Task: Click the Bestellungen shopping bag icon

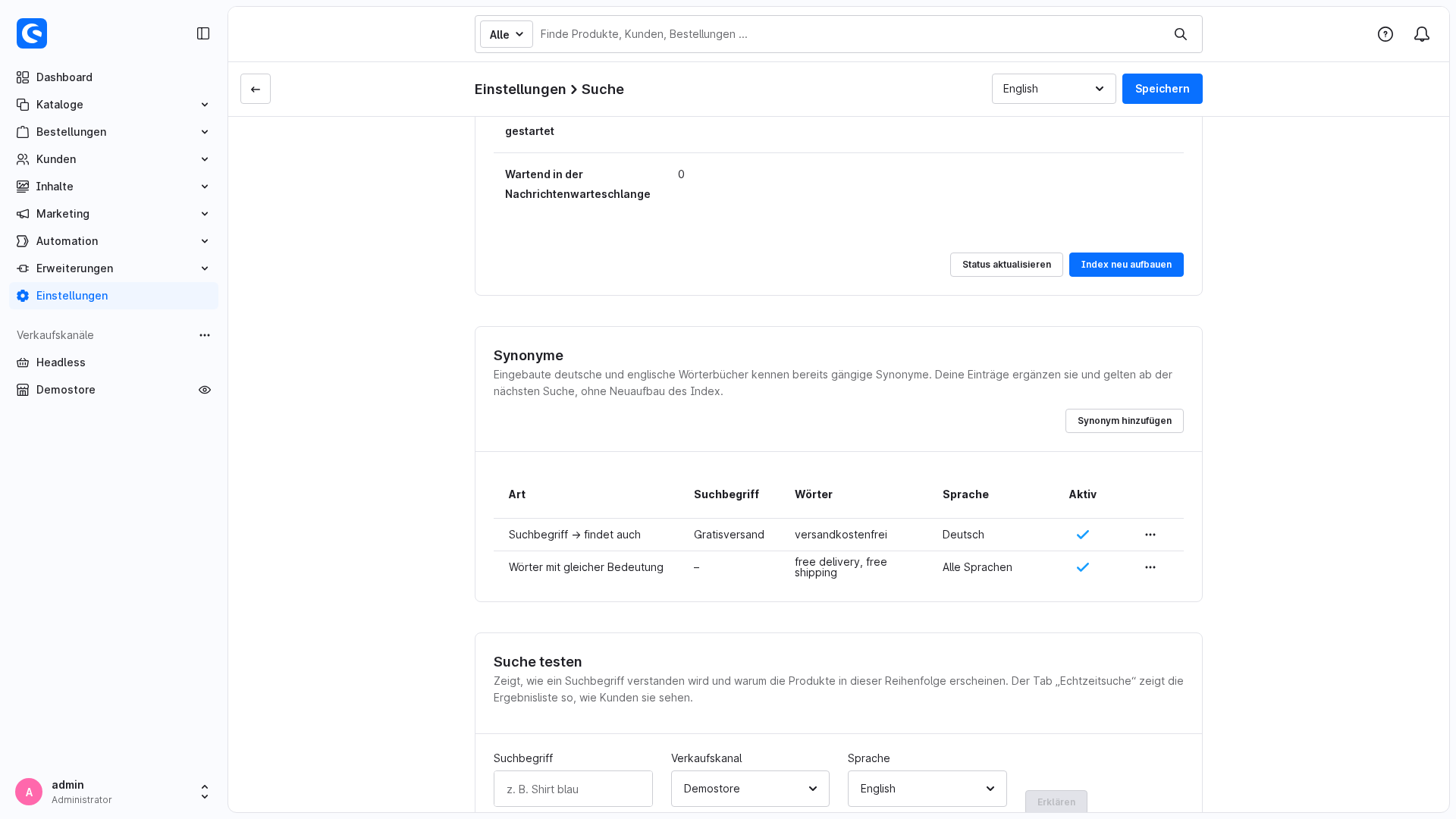Action: point(23,132)
